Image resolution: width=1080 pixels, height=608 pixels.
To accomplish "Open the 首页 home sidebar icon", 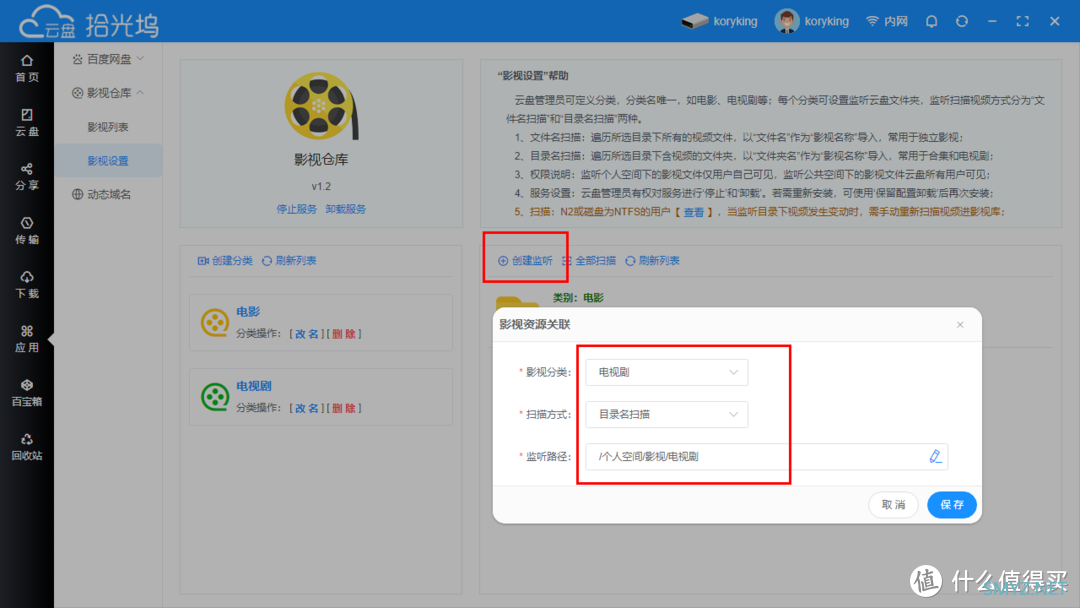I will tap(27, 68).
